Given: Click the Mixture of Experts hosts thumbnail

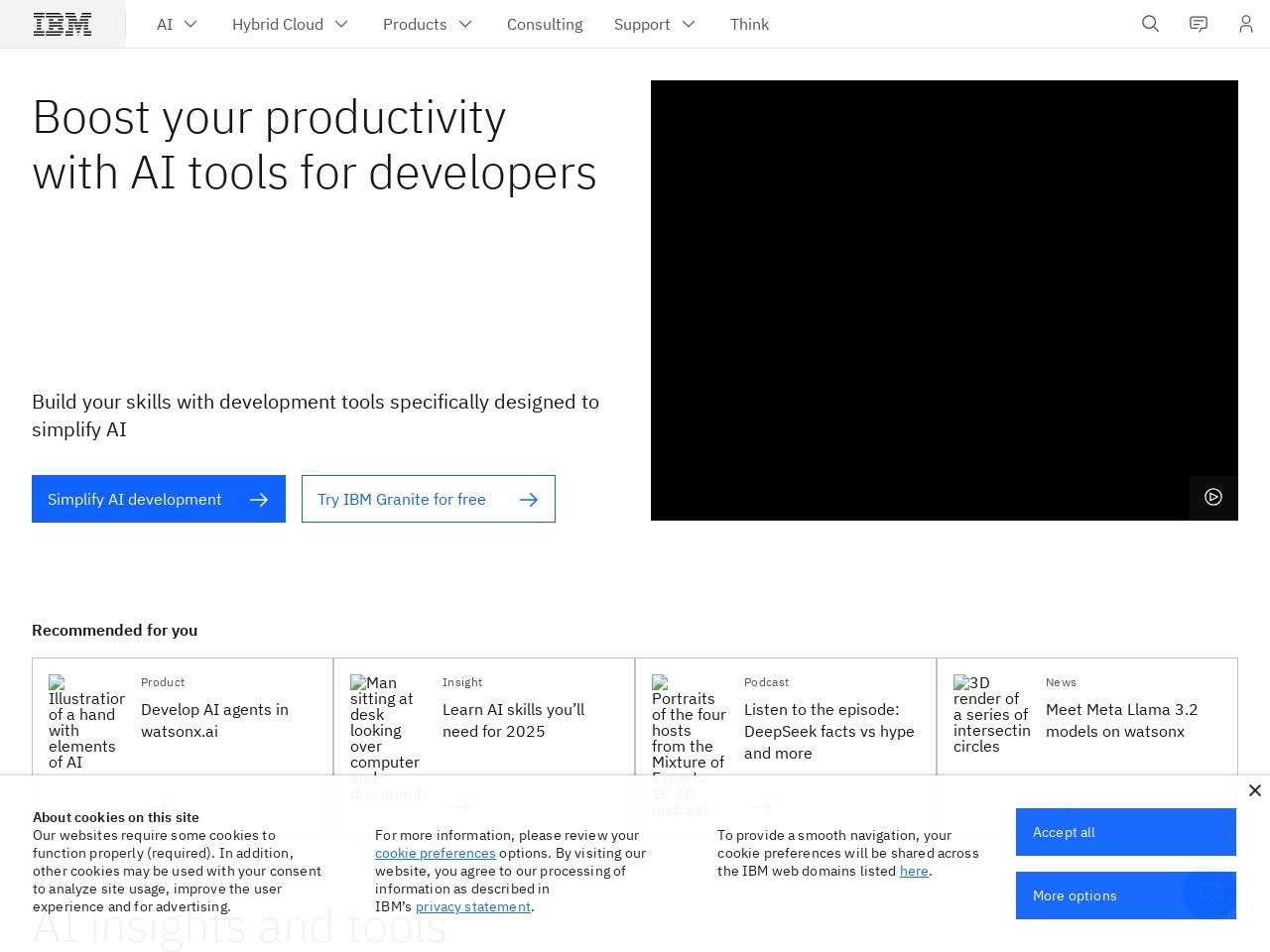Looking at the screenshot, I should click(x=690, y=746).
